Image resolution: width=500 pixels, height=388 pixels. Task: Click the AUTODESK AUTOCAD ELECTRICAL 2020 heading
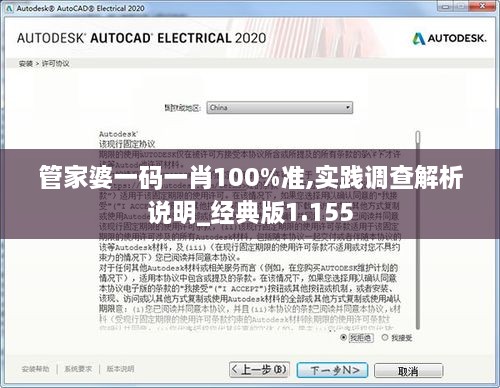tap(142, 38)
